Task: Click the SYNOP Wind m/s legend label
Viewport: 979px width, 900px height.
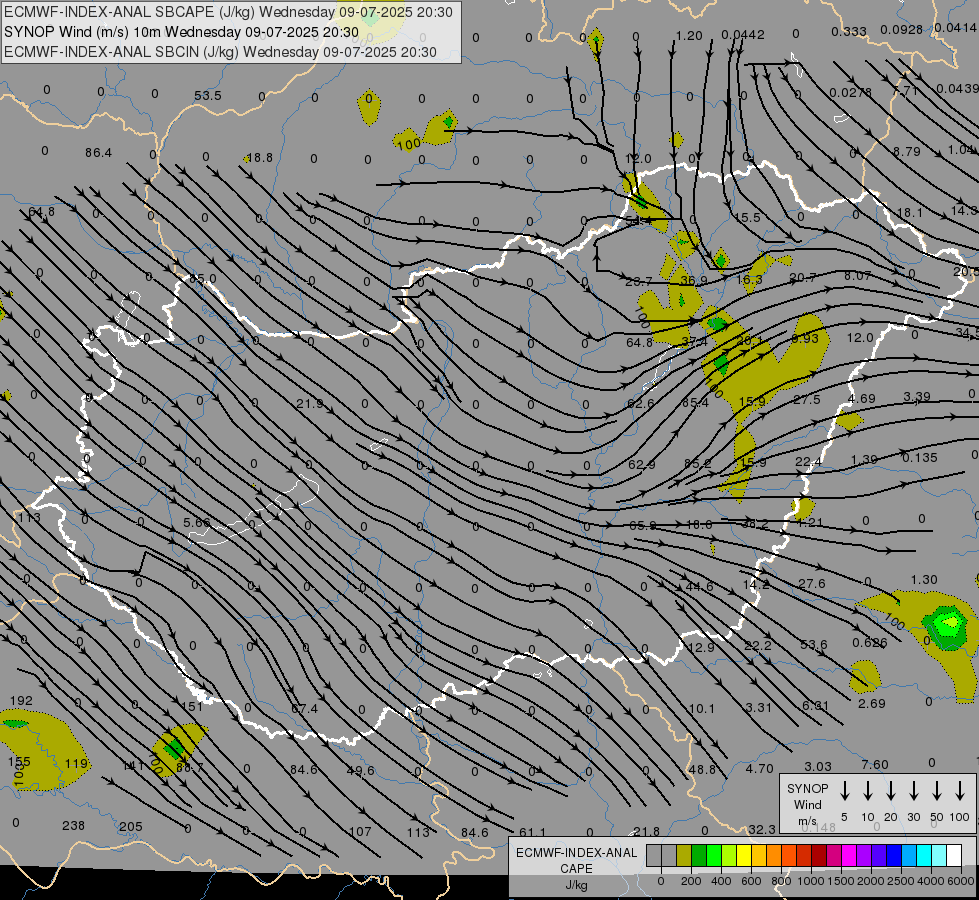Action: click(x=807, y=804)
